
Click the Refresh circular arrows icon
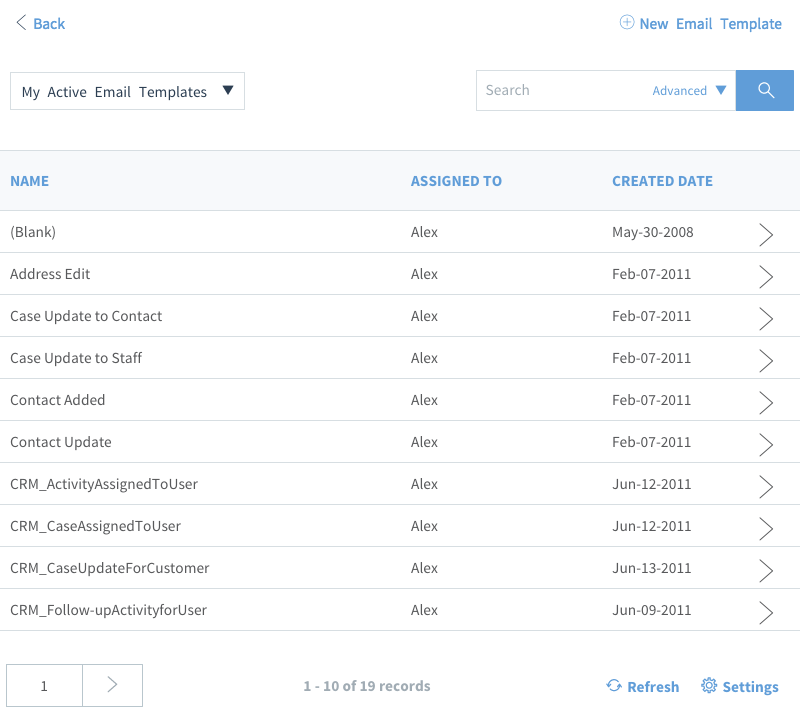click(x=614, y=685)
